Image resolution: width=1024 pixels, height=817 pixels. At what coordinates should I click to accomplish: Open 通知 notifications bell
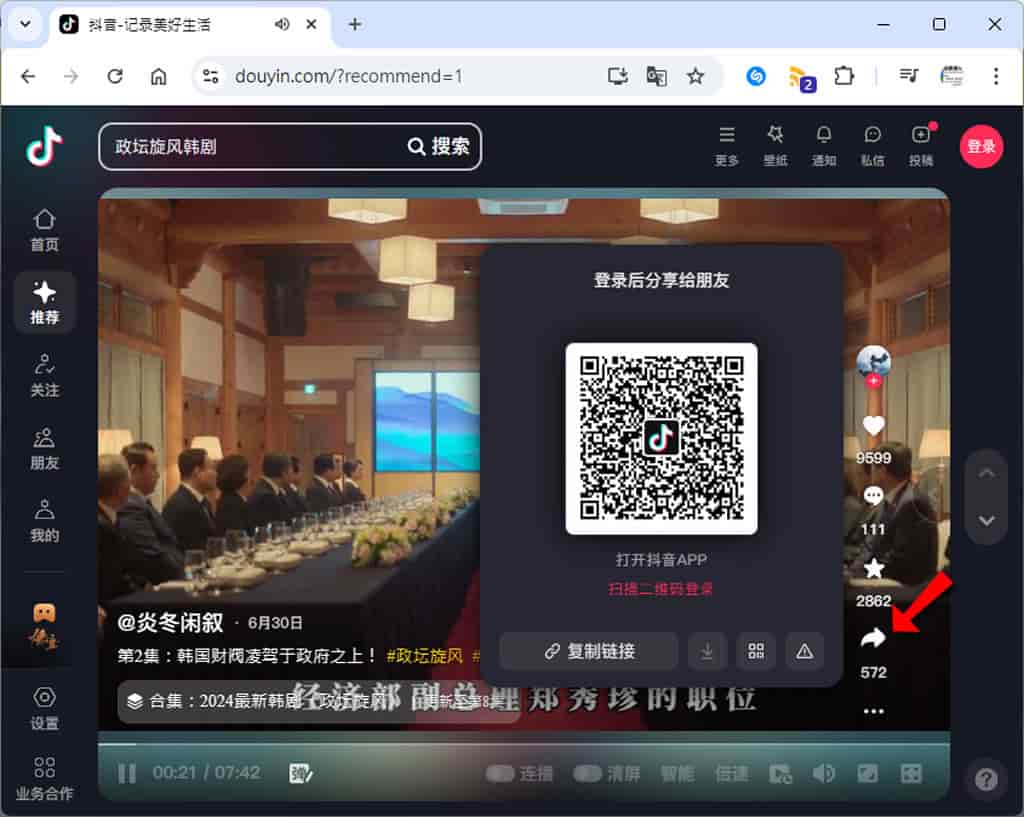pyautogui.click(x=824, y=146)
